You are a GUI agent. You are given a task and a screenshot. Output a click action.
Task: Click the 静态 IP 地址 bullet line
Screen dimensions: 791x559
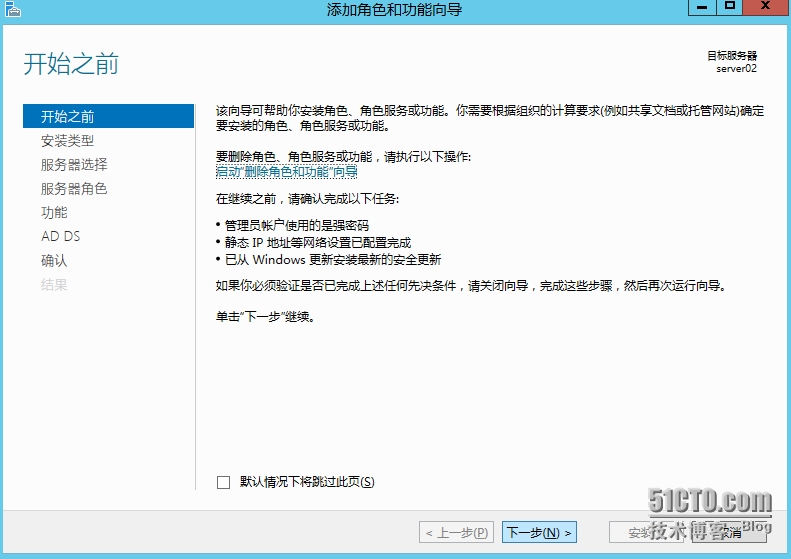click(x=318, y=243)
